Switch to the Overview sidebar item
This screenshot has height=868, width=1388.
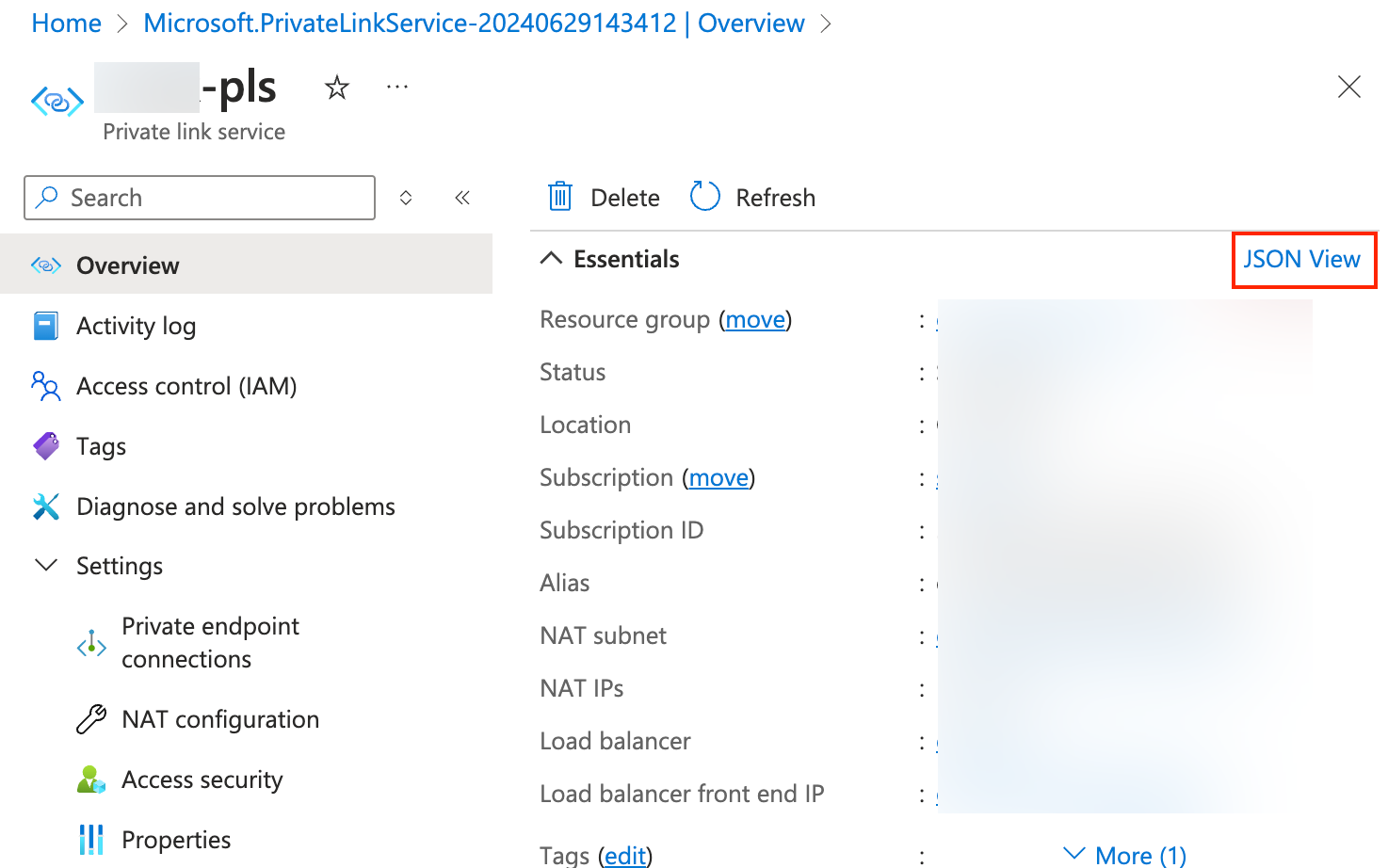pyautogui.click(x=127, y=265)
